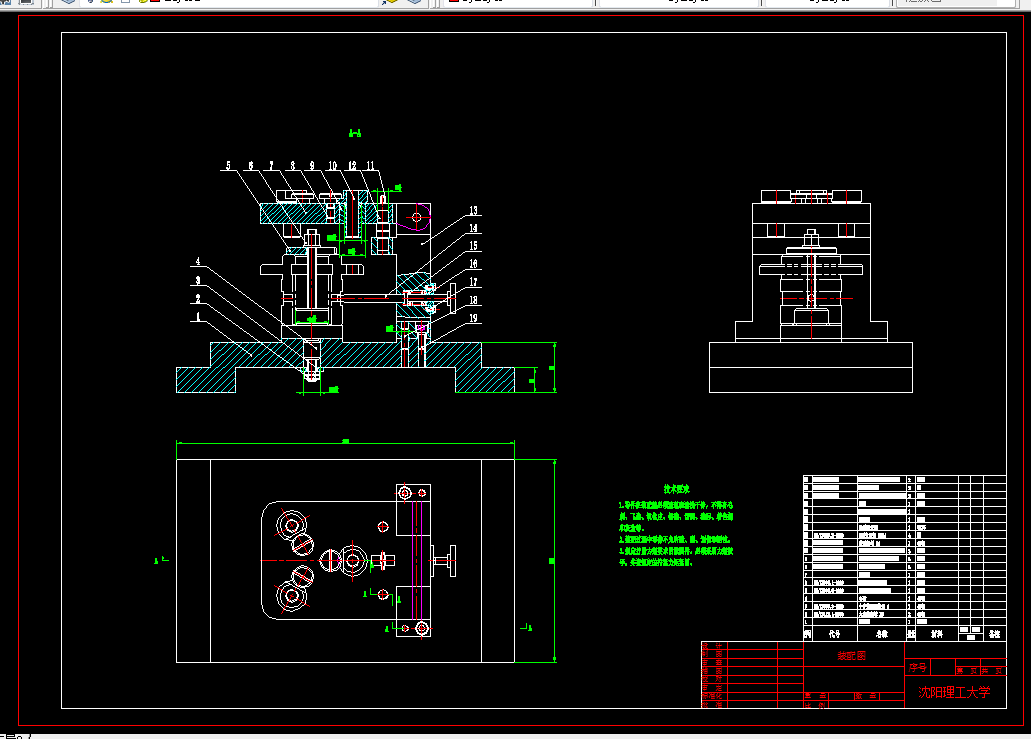Select the 沈阳理工大学 title block text

click(x=954, y=692)
